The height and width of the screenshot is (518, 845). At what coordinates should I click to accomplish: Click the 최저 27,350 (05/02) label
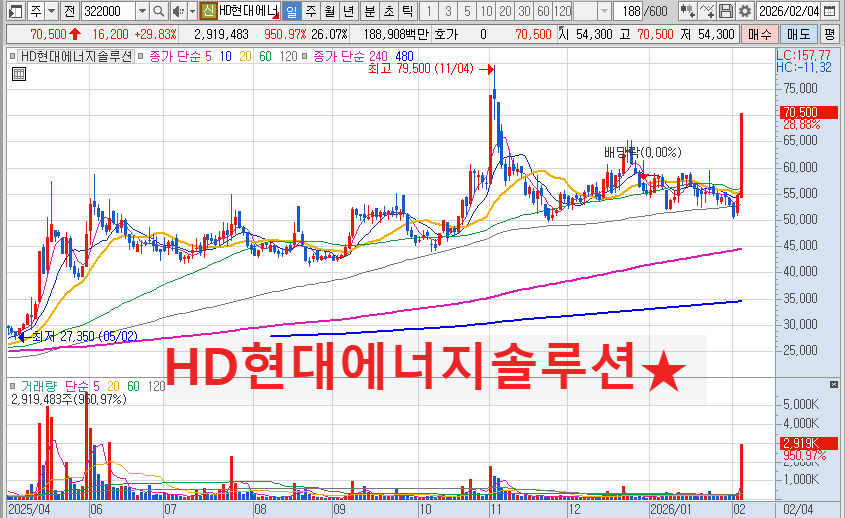click(x=85, y=336)
